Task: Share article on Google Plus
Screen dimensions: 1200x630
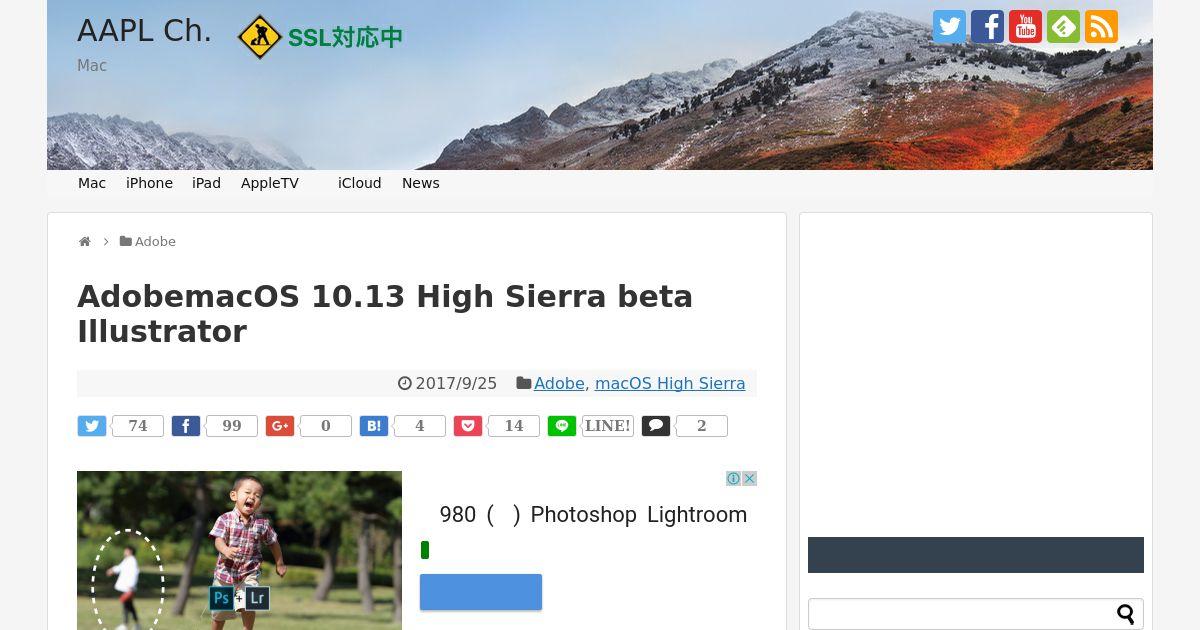Action: coord(280,426)
